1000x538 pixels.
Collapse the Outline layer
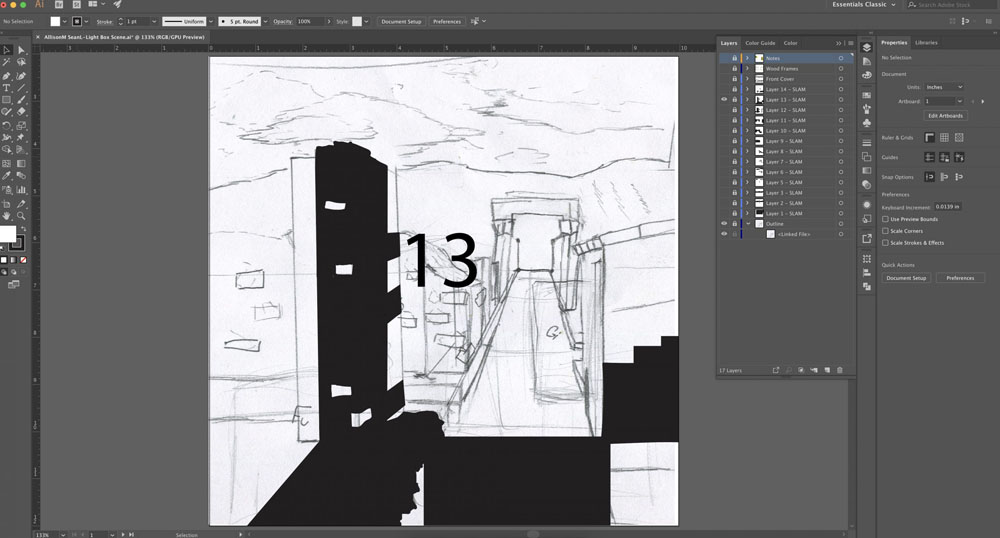point(747,224)
